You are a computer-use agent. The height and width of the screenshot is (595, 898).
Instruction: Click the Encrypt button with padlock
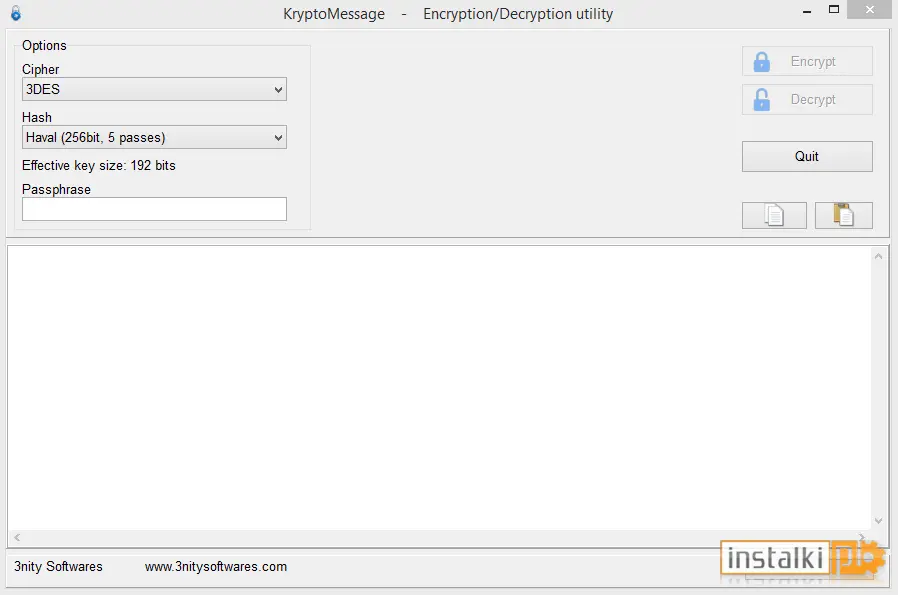tap(807, 61)
